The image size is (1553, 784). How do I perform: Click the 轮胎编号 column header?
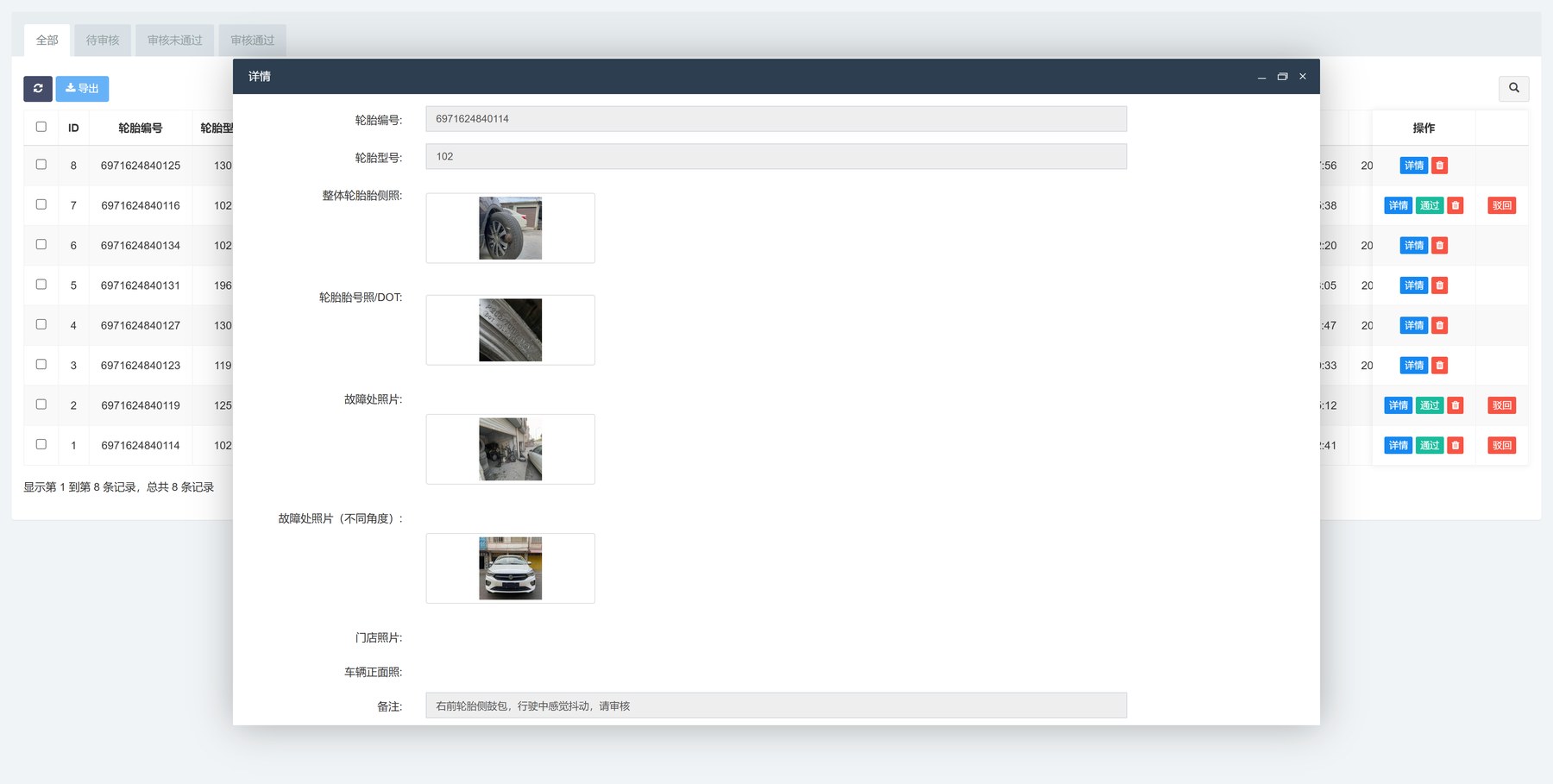[141, 128]
